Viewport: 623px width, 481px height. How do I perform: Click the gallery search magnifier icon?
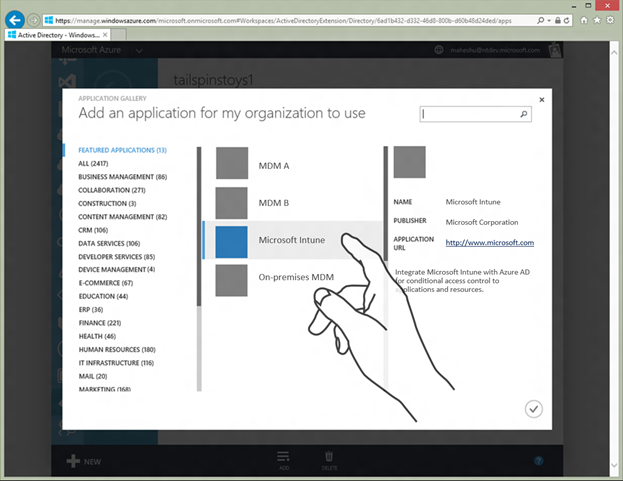[524, 114]
